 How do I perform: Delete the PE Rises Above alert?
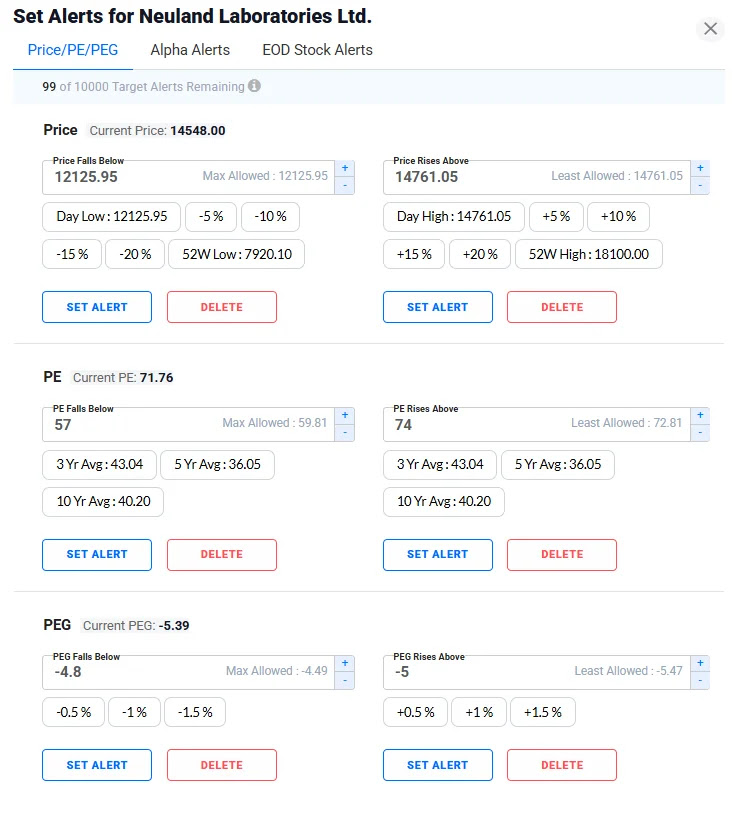(x=562, y=554)
